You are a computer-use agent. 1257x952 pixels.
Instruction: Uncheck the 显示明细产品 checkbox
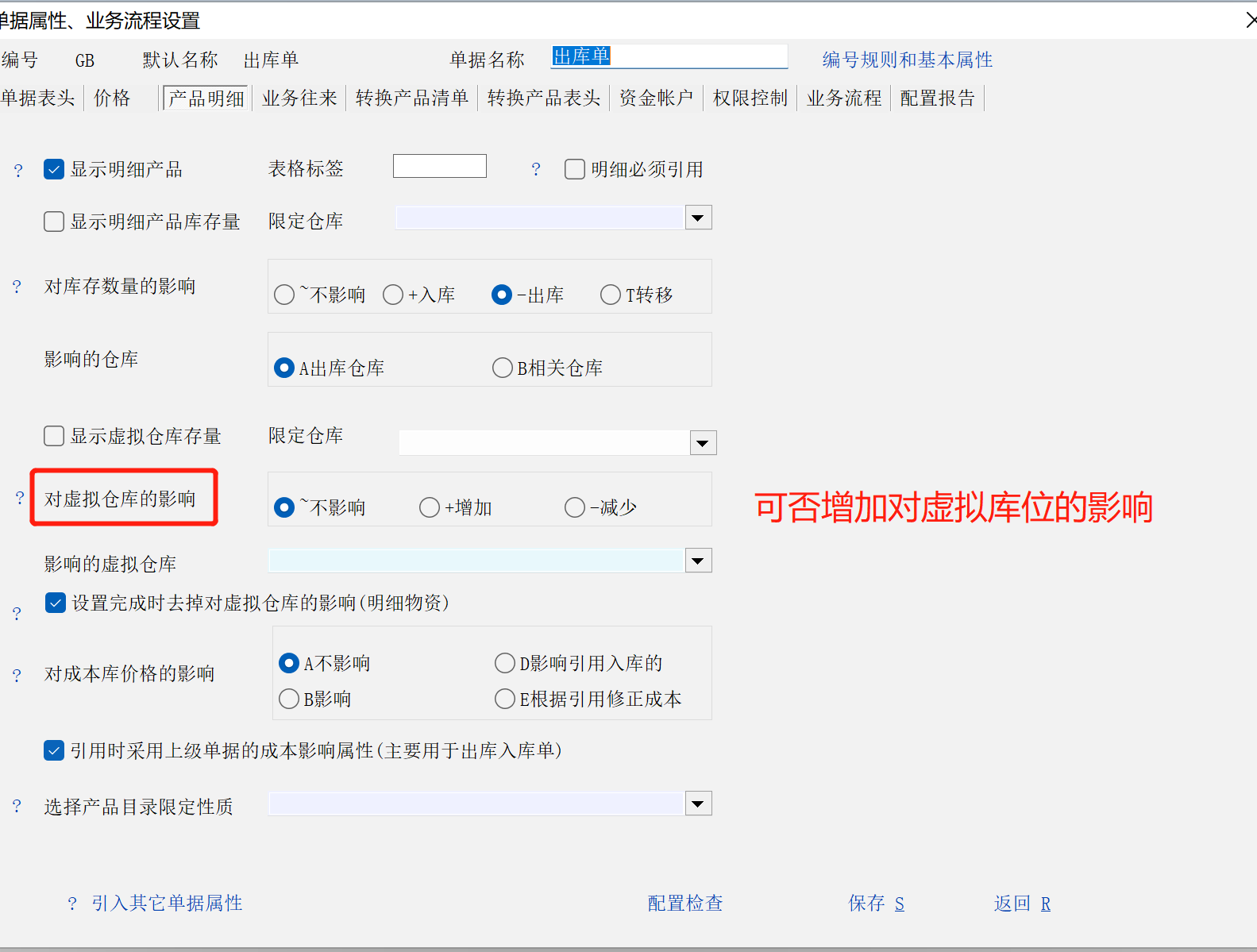54,170
